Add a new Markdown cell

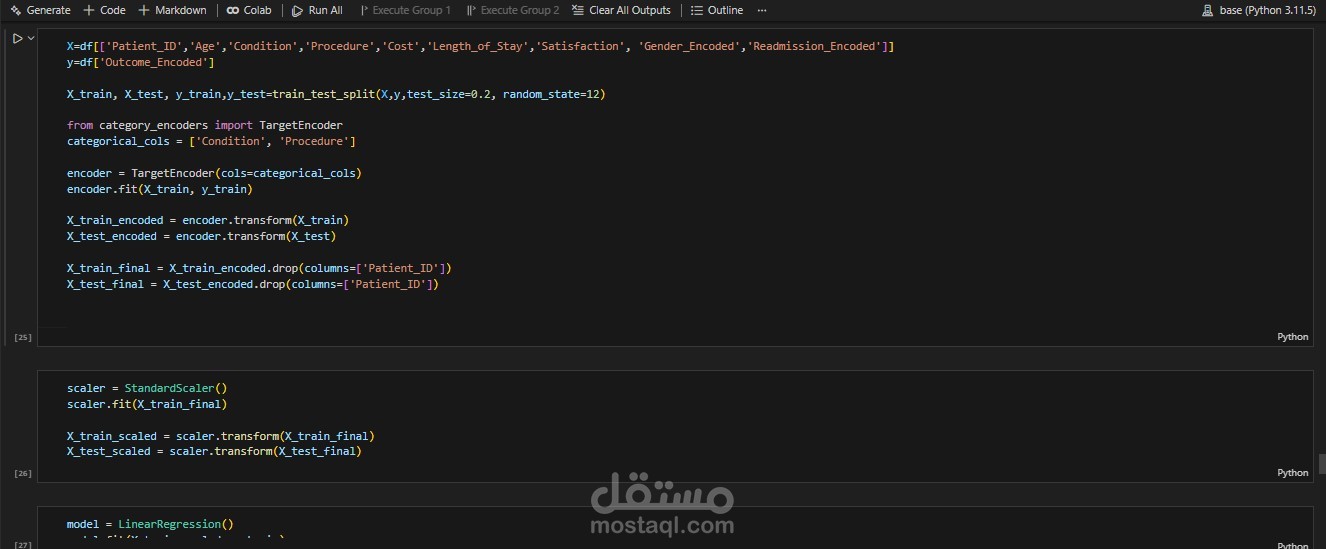[x=172, y=10]
